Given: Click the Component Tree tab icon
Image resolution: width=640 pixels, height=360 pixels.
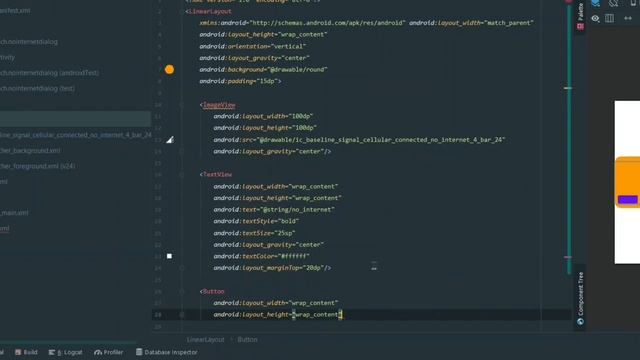Looking at the screenshot, I should [580, 322].
